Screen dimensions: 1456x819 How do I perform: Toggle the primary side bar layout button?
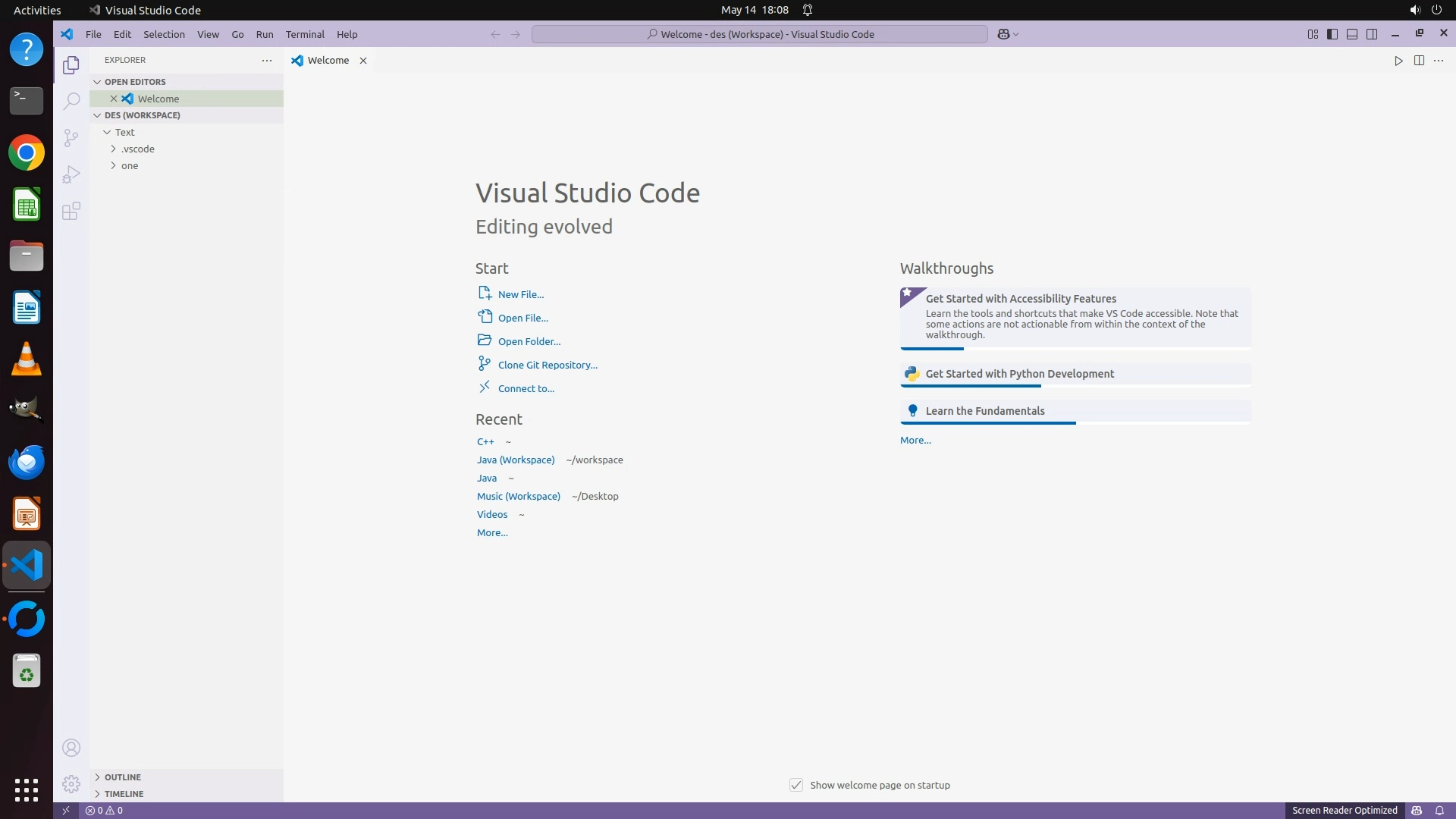pos(1332,34)
